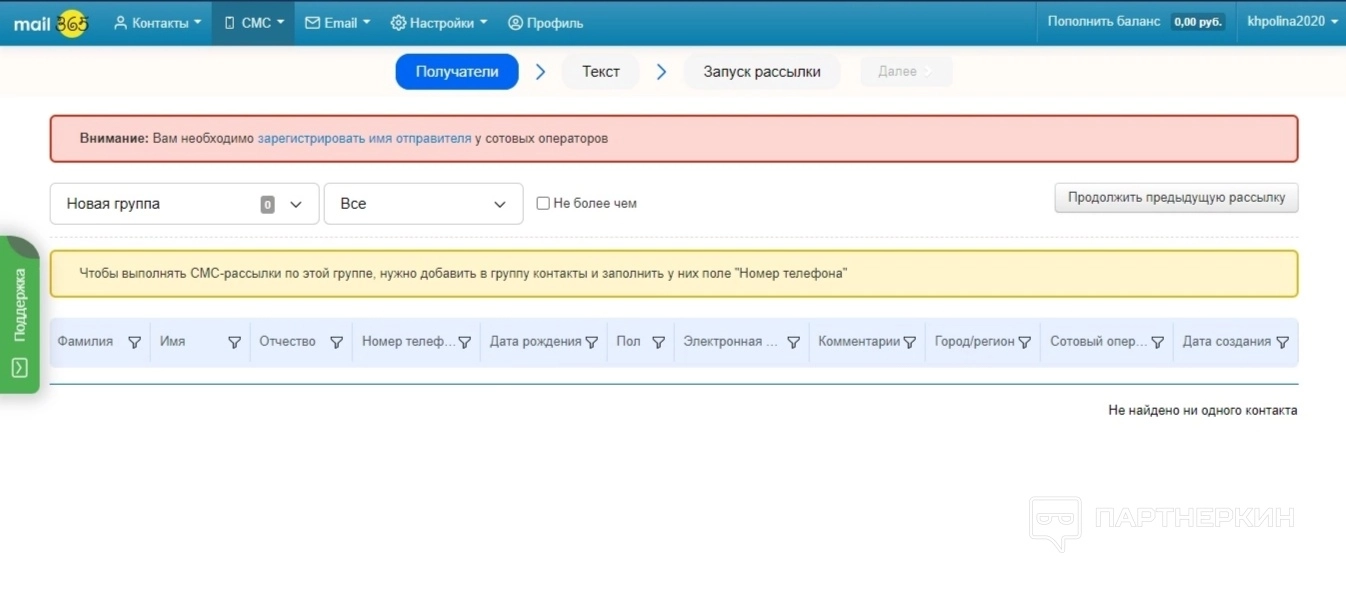1346x605 pixels.
Task: Sort by Комментарии column header
Action: [x=859, y=342]
